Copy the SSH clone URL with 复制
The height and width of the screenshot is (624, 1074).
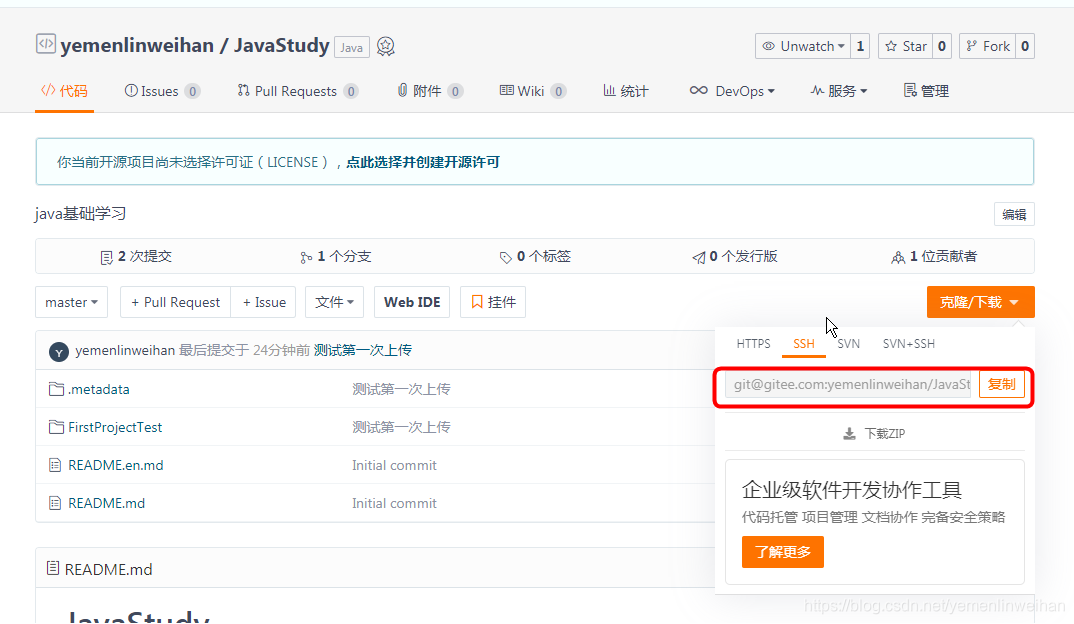[1001, 384]
